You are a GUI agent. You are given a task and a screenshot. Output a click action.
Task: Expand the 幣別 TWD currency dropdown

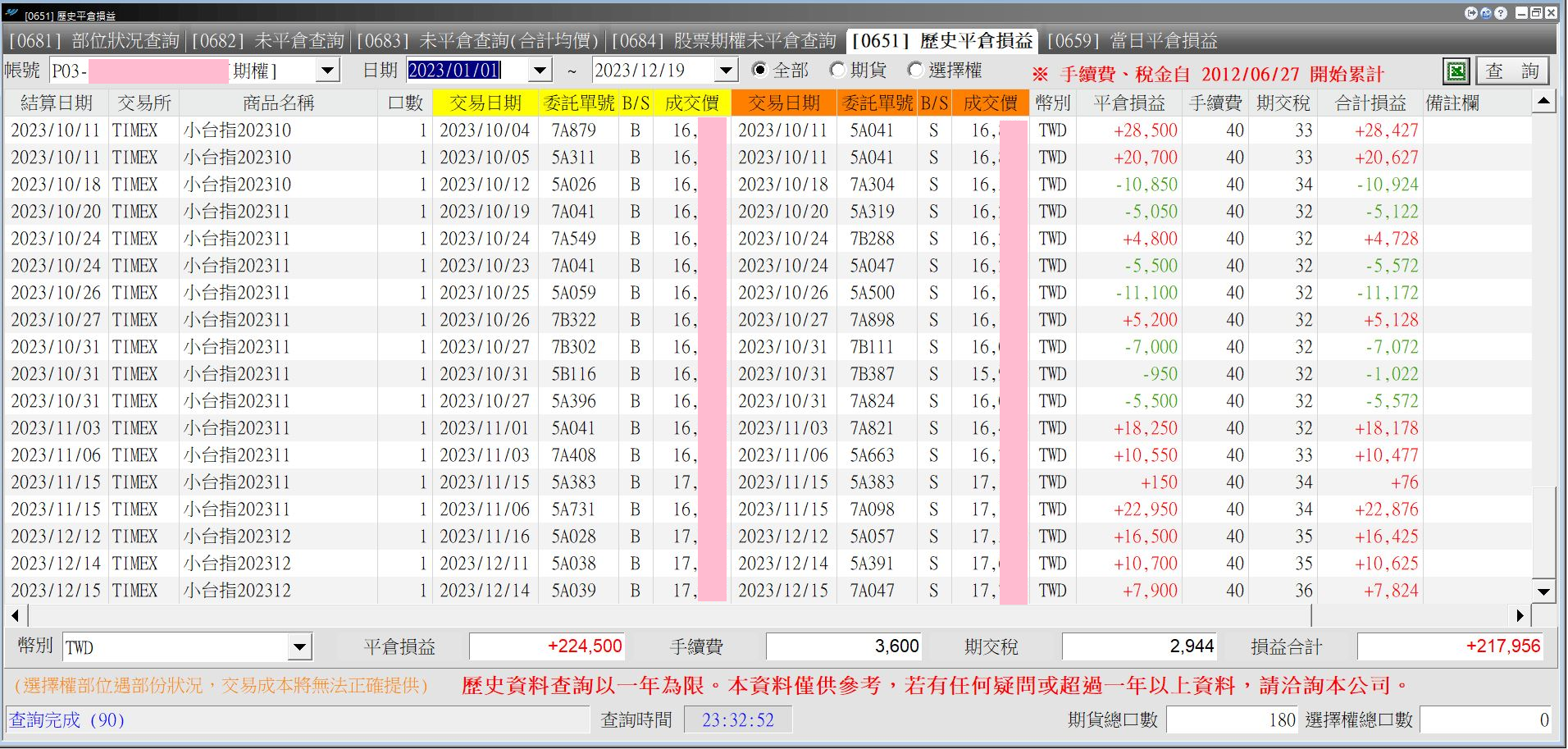pos(300,647)
